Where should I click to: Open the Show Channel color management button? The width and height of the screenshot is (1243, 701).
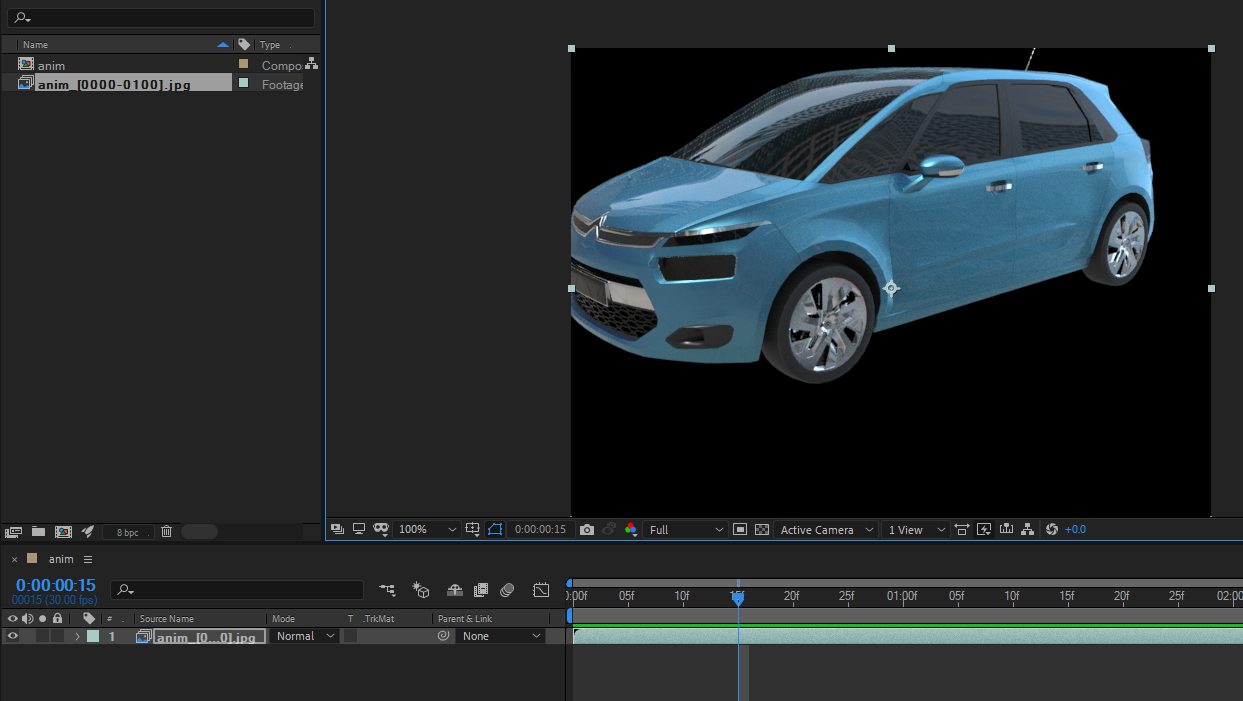click(x=630, y=530)
